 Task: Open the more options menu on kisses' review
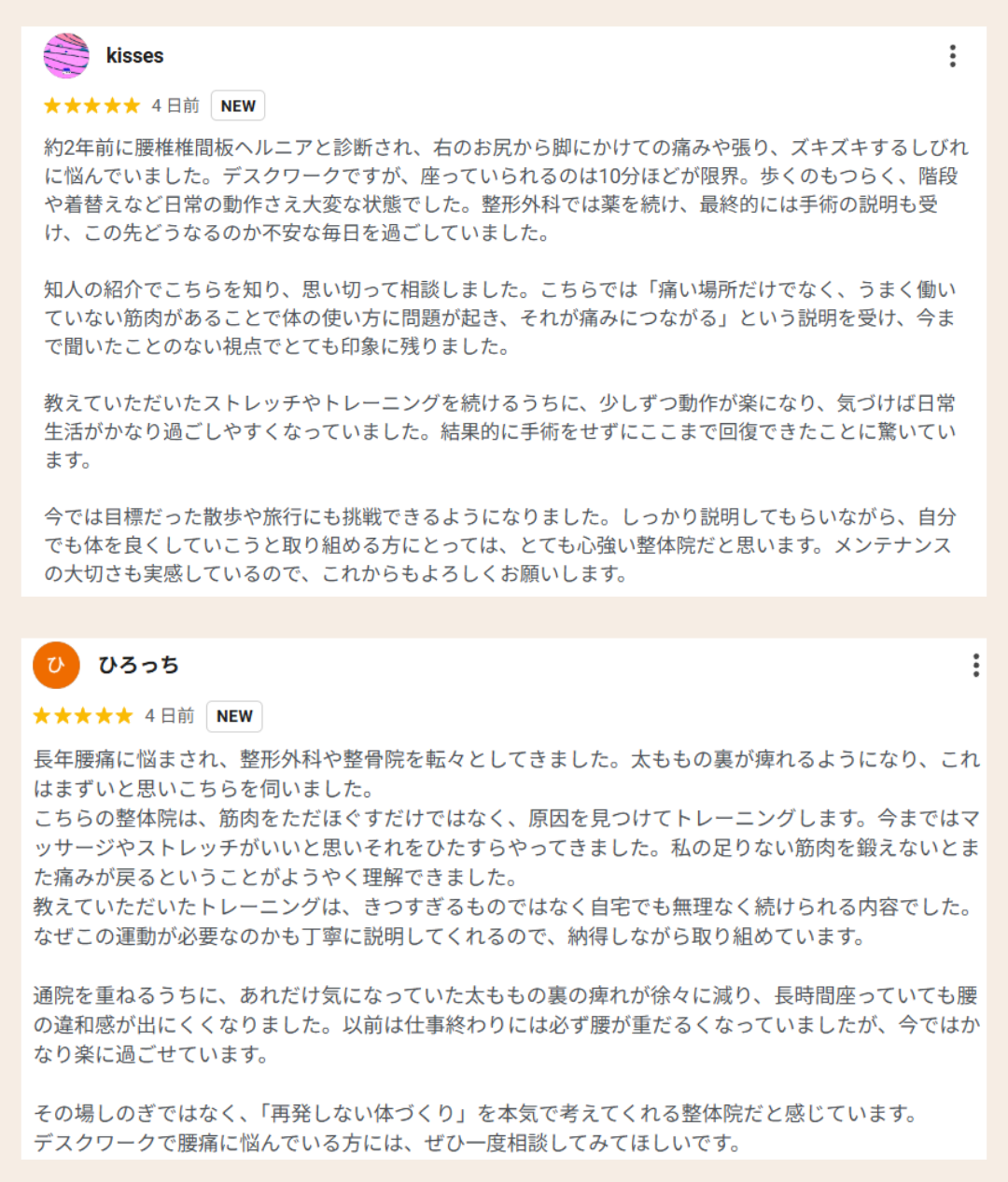tap(952, 56)
